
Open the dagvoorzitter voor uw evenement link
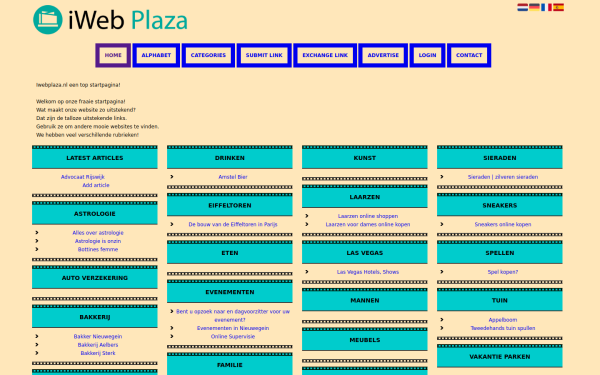233,316
